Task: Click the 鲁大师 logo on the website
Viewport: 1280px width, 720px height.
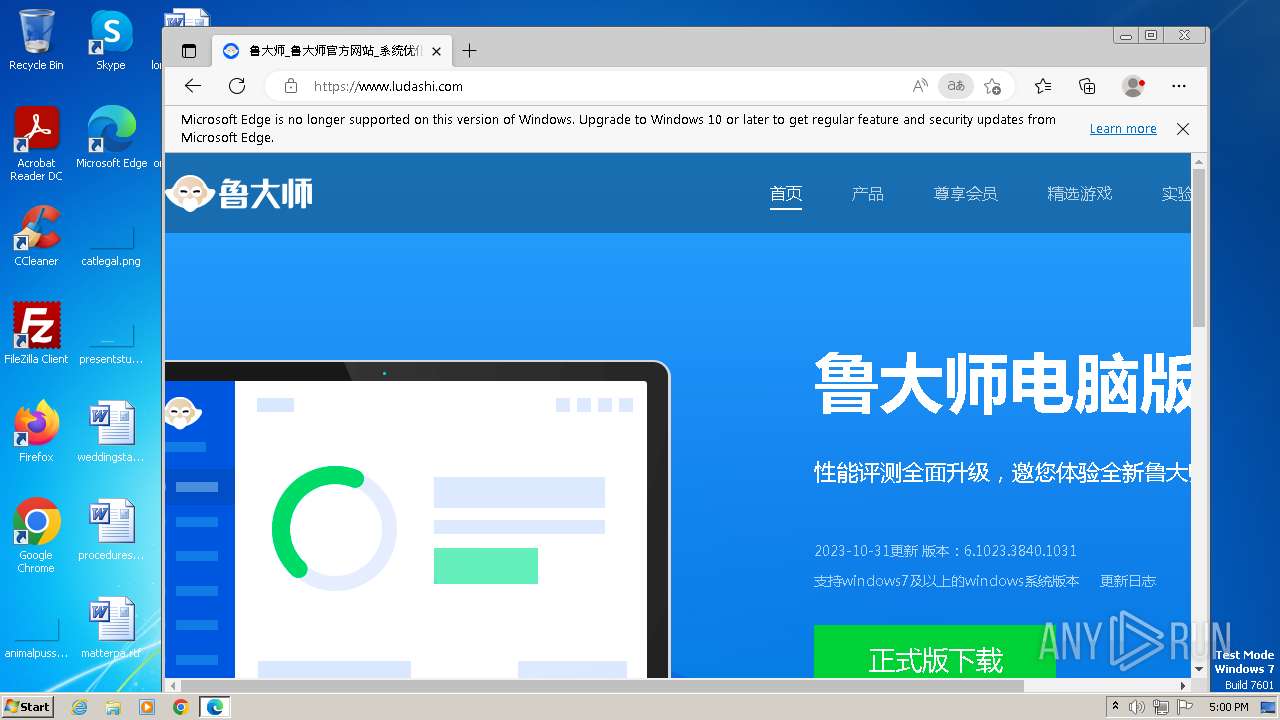Action: point(240,193)
